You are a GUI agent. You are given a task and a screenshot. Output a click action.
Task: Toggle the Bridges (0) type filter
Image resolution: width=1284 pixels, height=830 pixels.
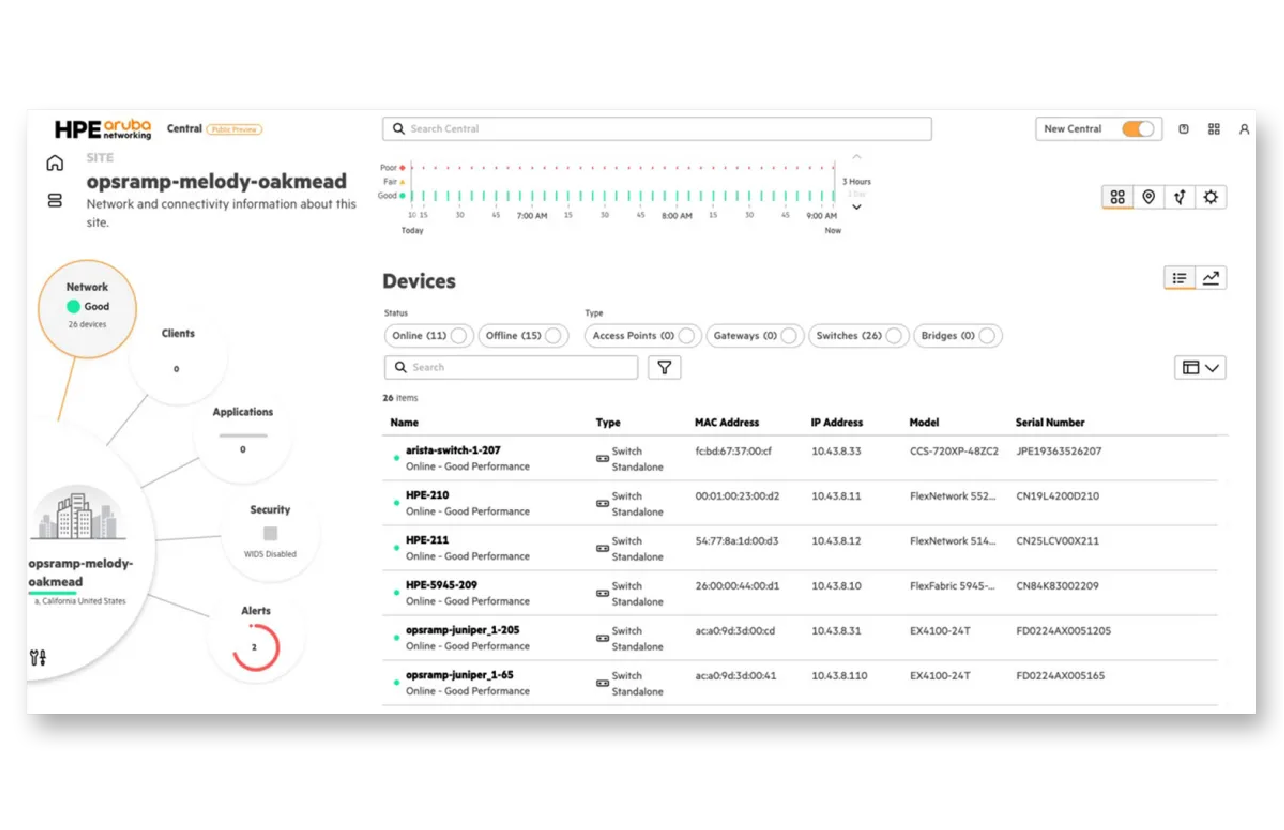[958, 336]
